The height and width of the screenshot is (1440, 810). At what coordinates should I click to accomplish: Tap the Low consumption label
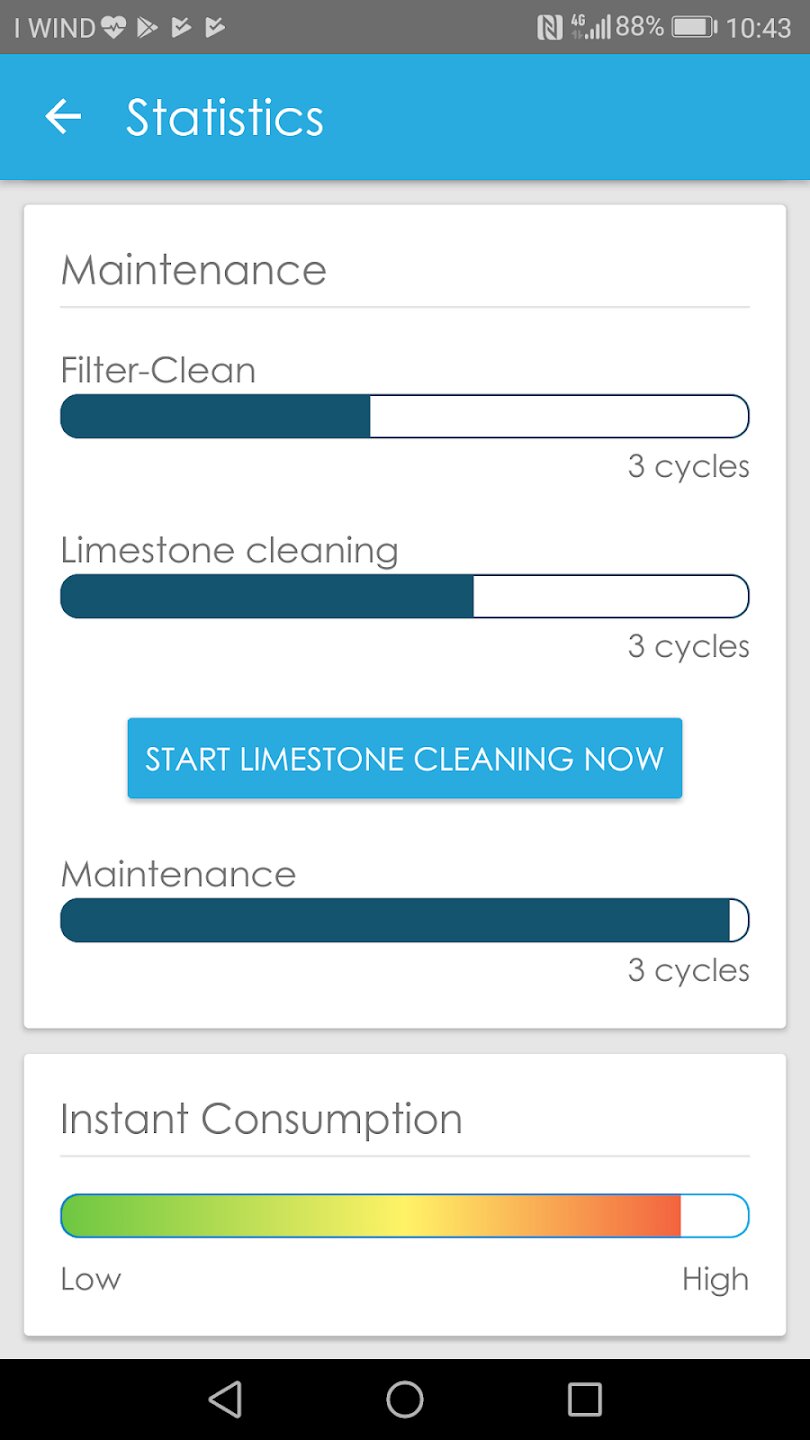[x=91, y=1279]
